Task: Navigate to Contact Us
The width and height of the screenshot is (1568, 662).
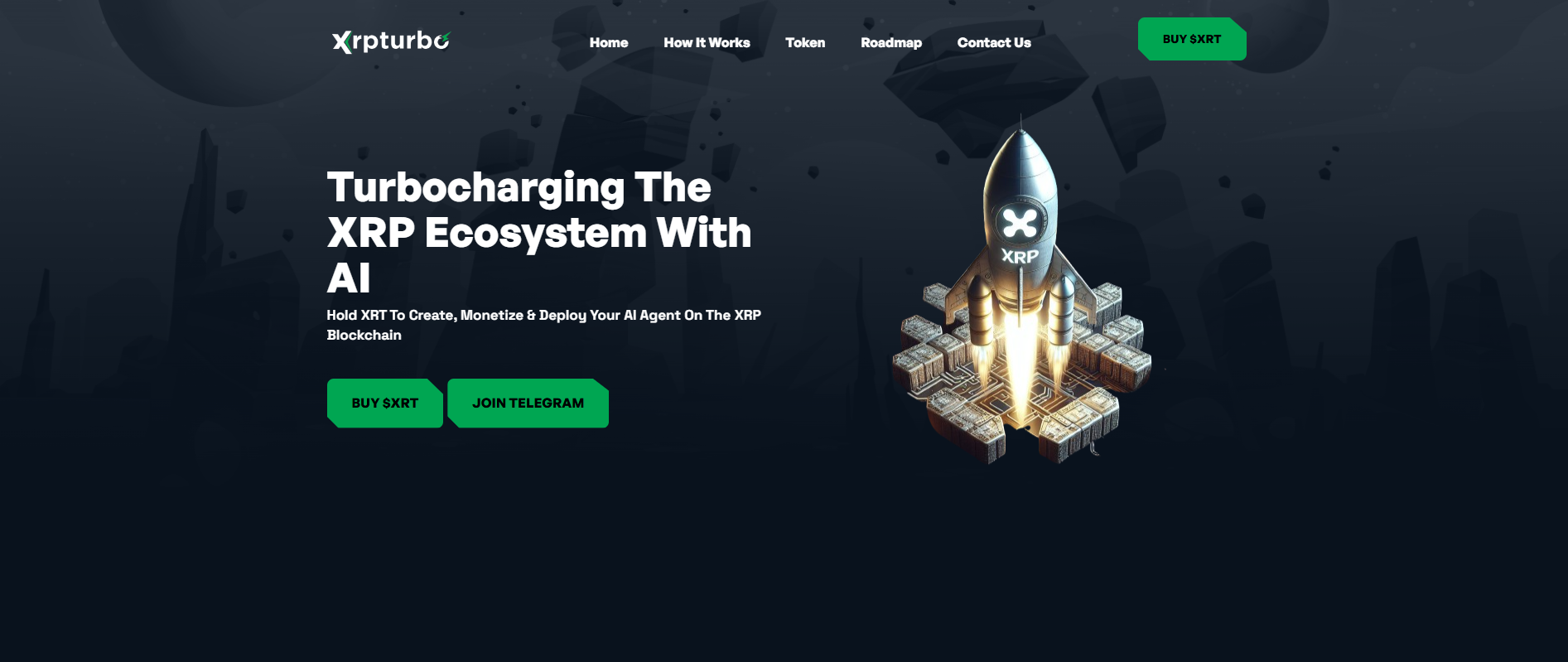Action: coord(994,42)
